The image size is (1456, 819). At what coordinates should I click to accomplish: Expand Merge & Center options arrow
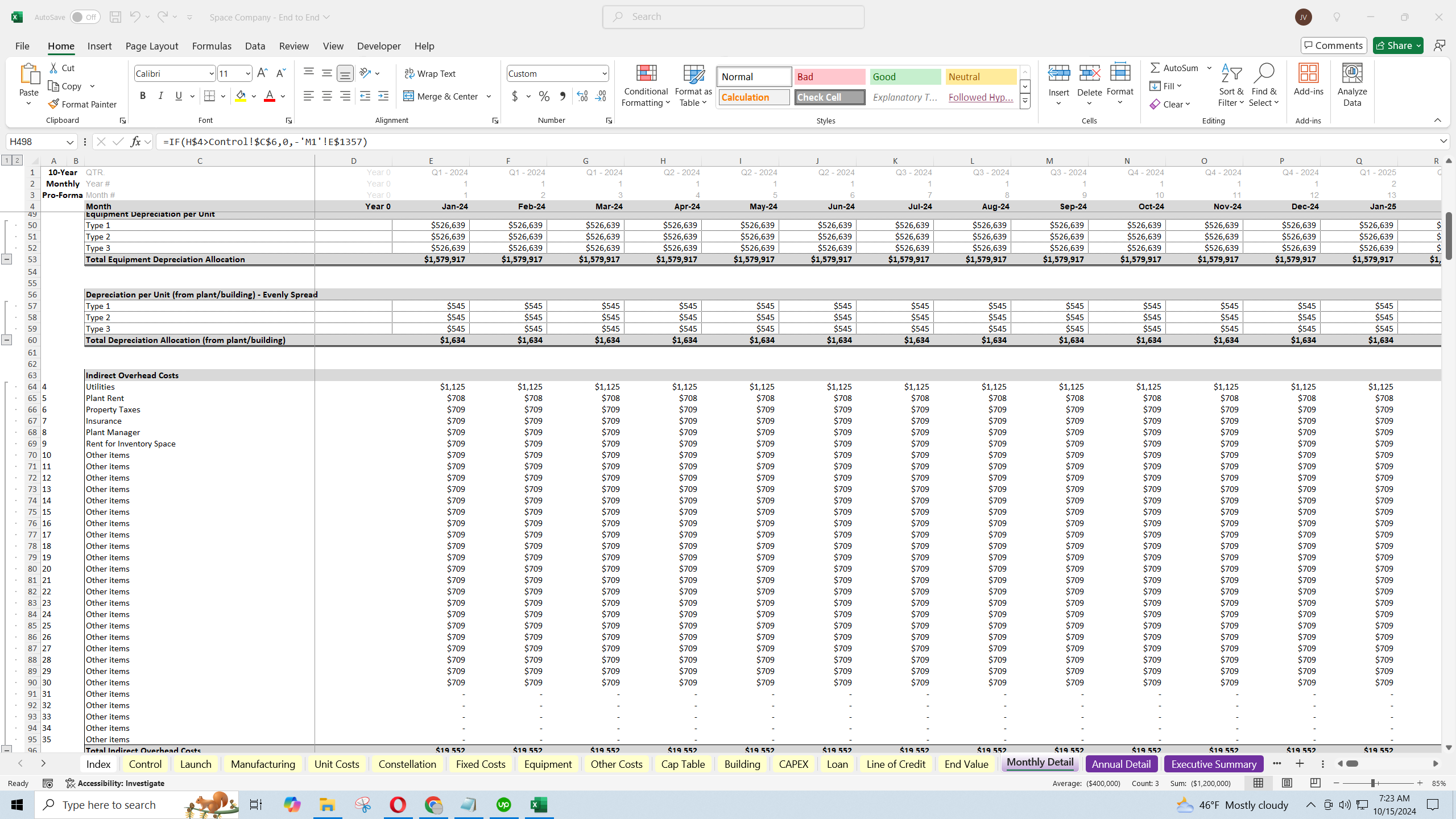click(489, 96)
